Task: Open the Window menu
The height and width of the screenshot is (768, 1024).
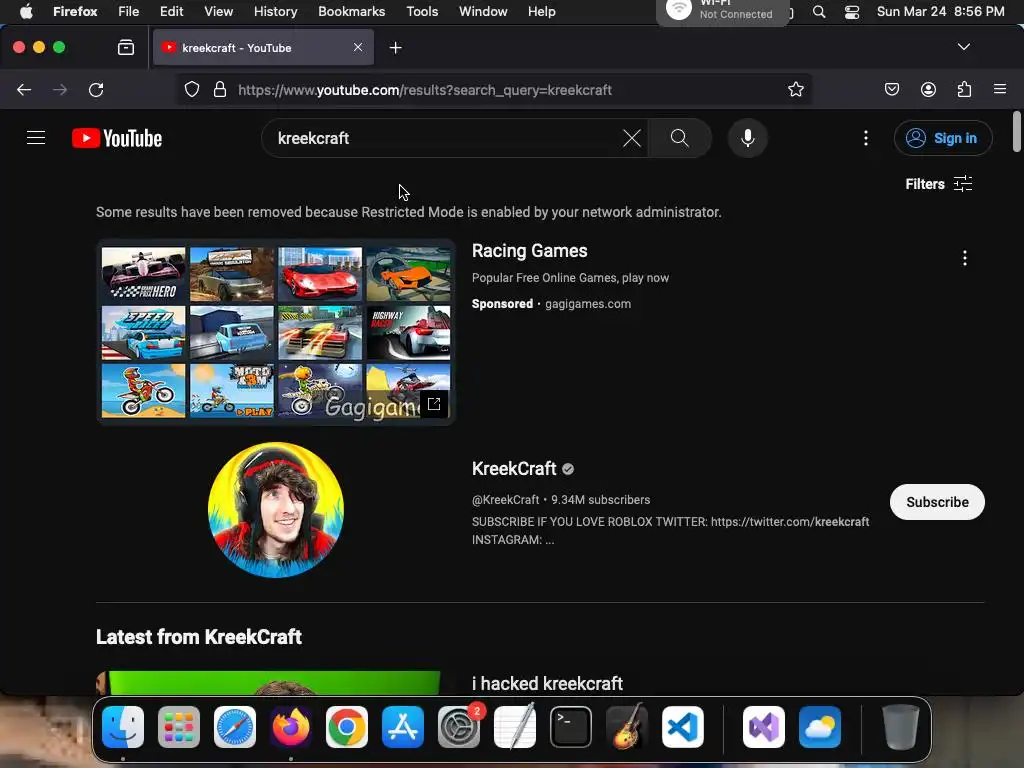Action: [x=483, y=11]
